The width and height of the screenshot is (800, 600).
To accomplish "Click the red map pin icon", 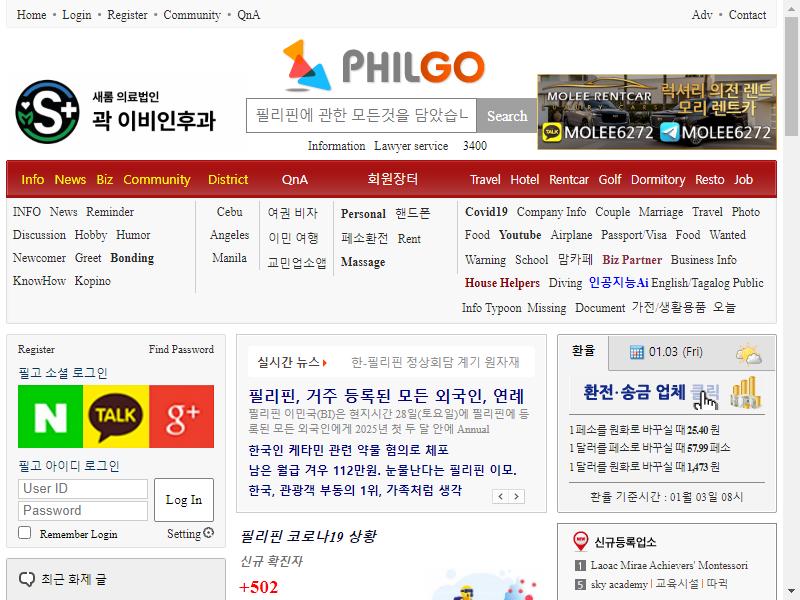I will 581,541.
